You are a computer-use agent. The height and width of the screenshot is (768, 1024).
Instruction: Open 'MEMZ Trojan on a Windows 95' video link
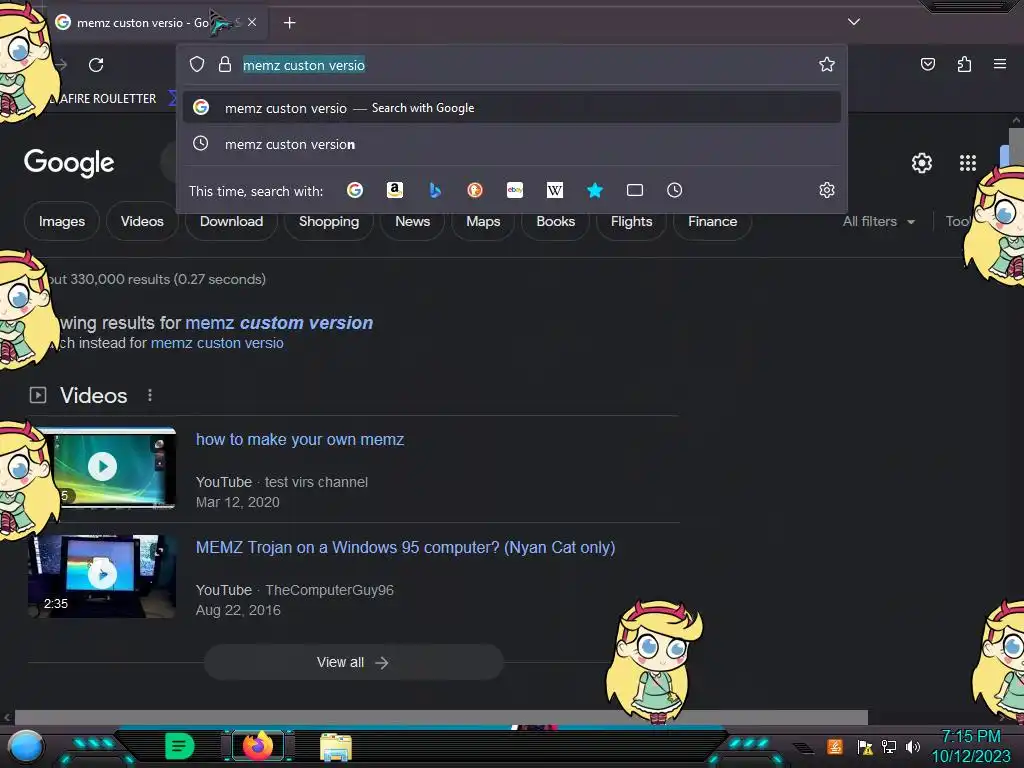pos(406,547)
